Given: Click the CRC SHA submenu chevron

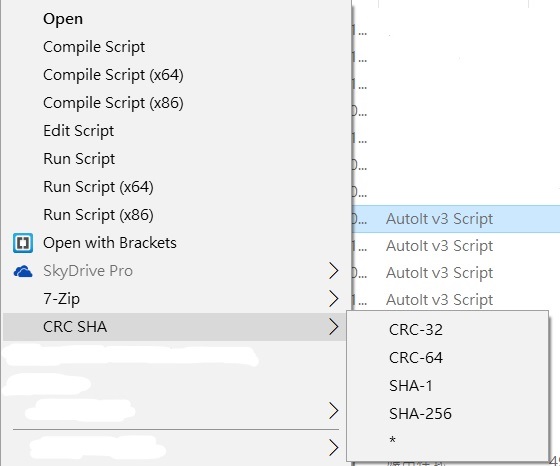Looking at the screenshot, I should 333,327.
